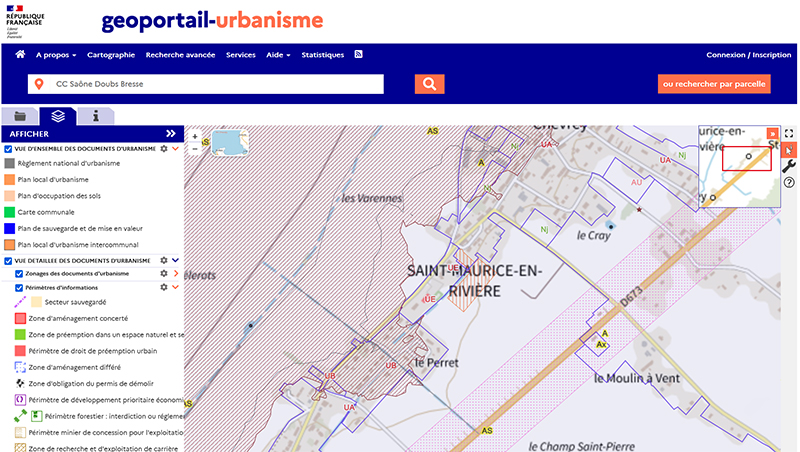The width and height of the screenshot is (800, 452).
Task: Open the map help question-mark icon
Action: 789,183
